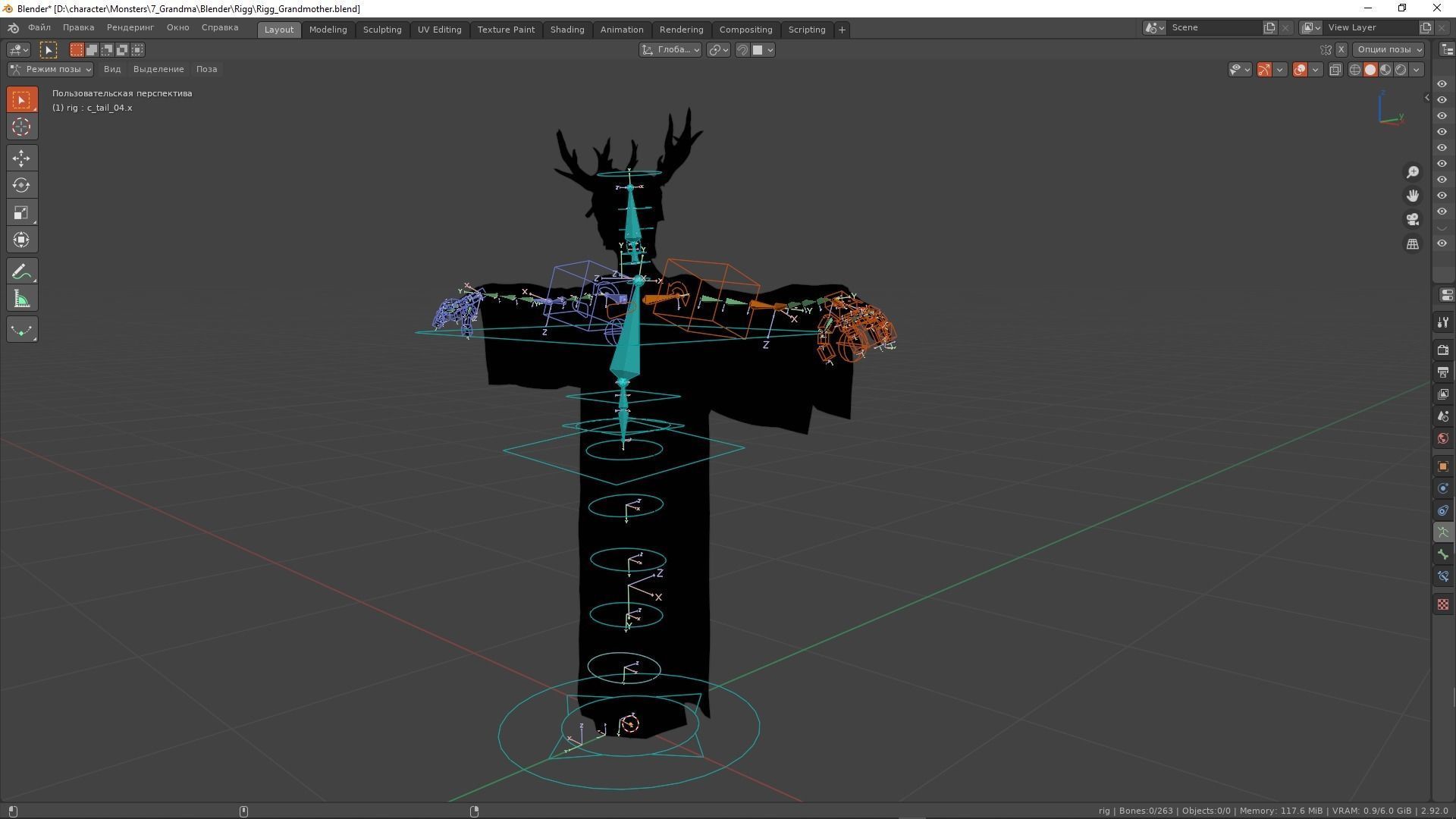The height and width of the screenshot is (819, 1456).
Task: Open Глоба transform orientation dropdown
Action: [670, 49]
